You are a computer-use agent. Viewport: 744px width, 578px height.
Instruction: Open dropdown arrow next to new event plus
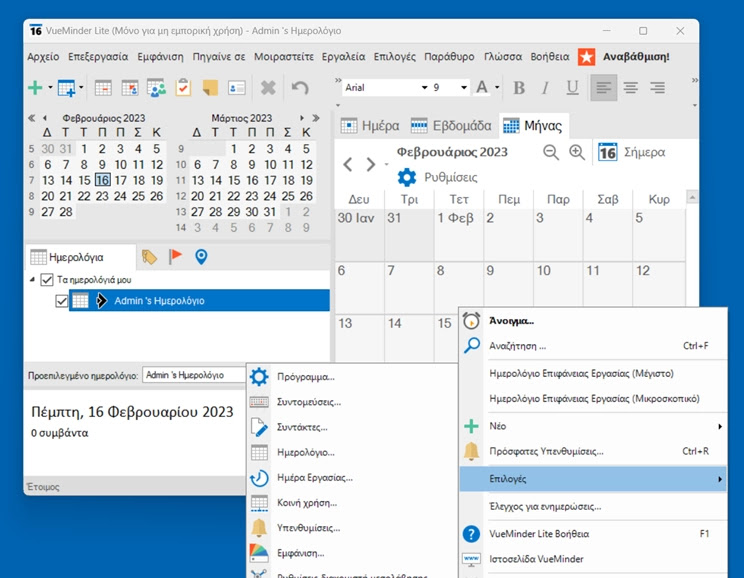click(x=50, y=88)
